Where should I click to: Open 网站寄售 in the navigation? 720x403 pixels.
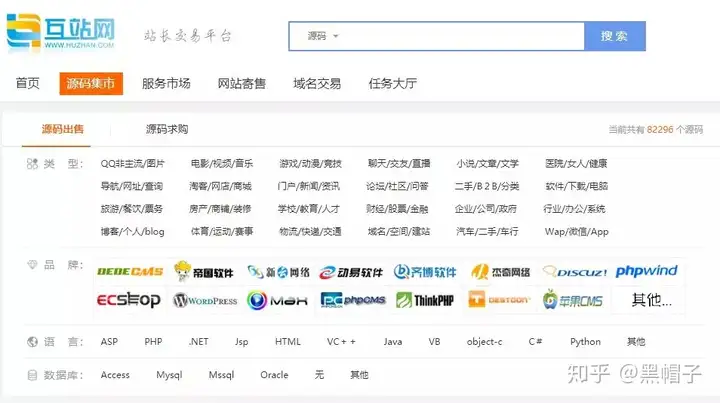242,84
